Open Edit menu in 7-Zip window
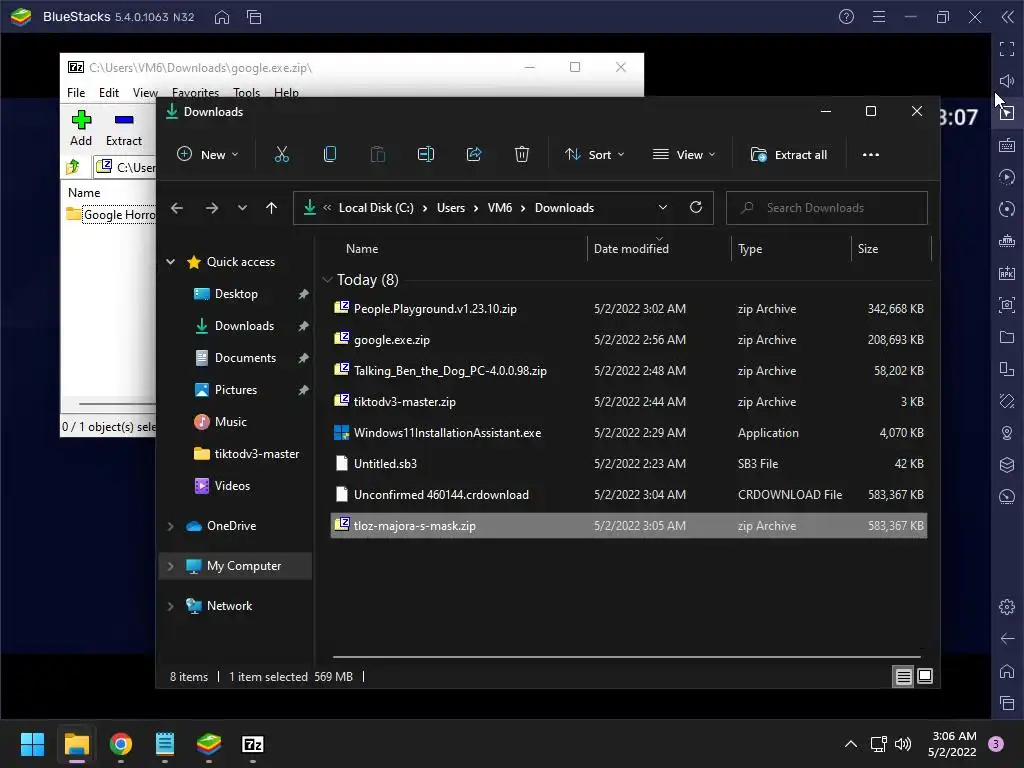This screenshot has height=768, width=1024. (108, 93)
